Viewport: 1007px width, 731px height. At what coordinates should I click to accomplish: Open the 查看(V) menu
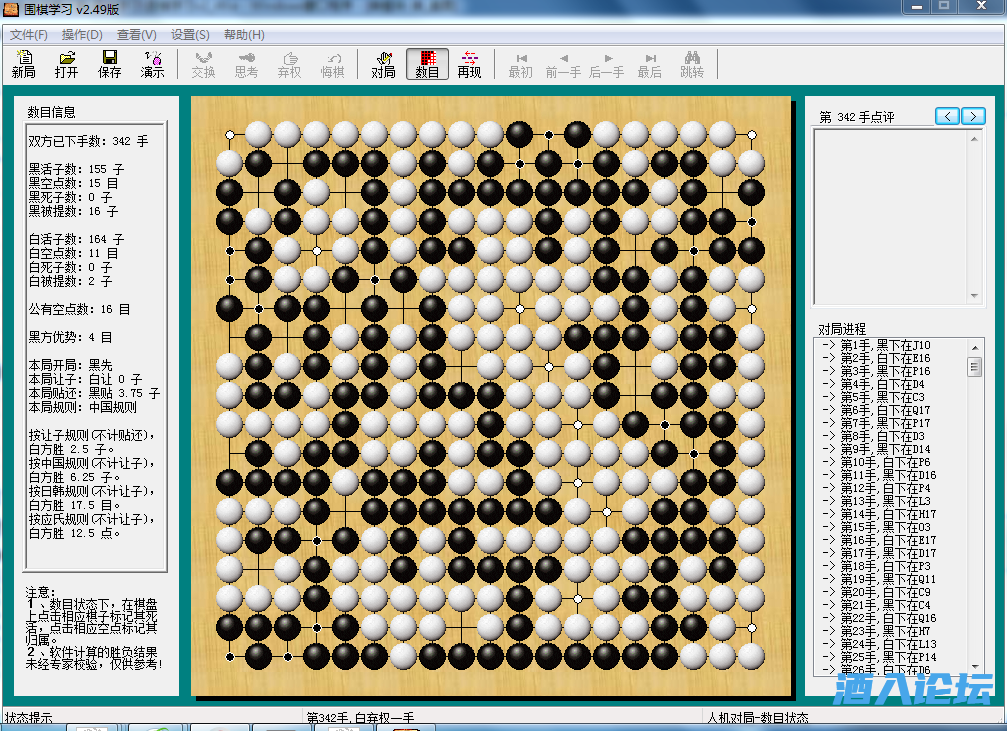[136, 35]
